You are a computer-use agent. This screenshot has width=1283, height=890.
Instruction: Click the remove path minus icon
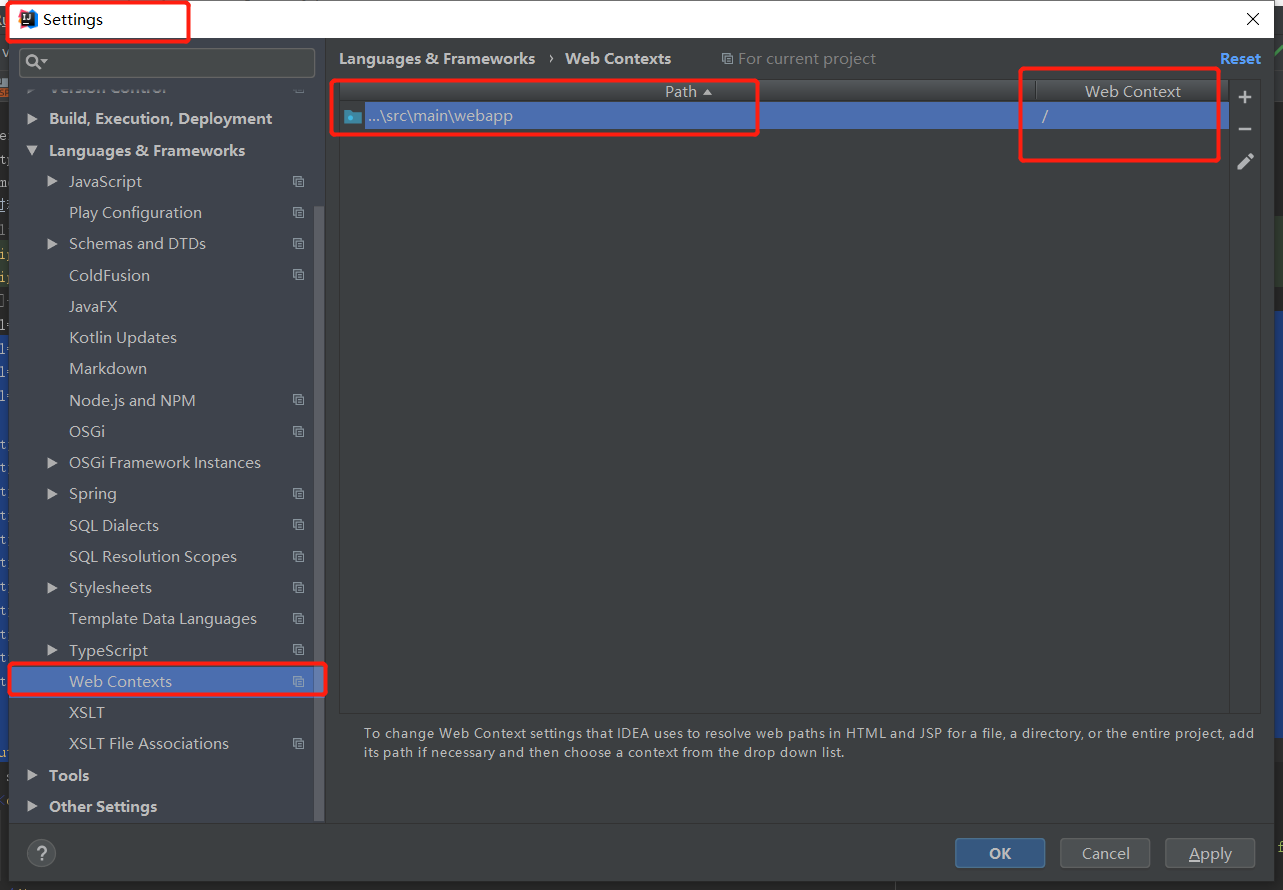[1245, 129]
